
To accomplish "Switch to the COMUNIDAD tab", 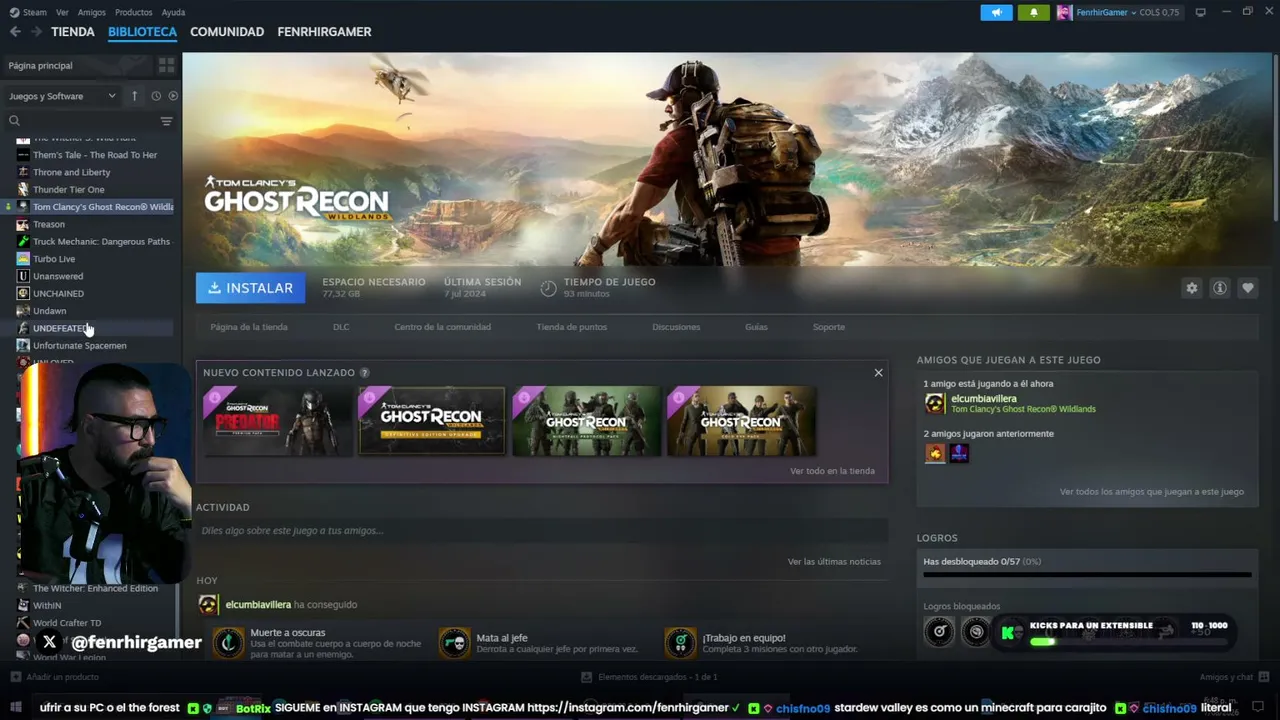I will click(227, 32).
